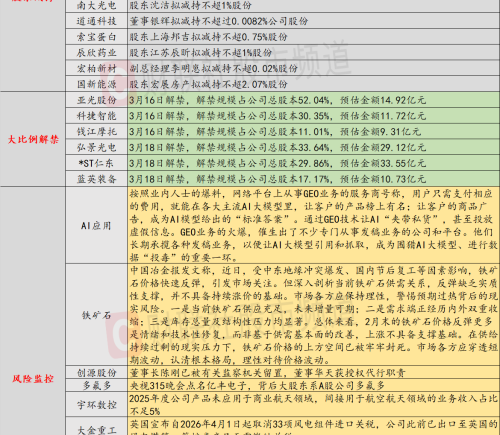This screenshot has width=500, height=435.
Task: Click the 蓝英装备 row name
Action: [96, 179]
